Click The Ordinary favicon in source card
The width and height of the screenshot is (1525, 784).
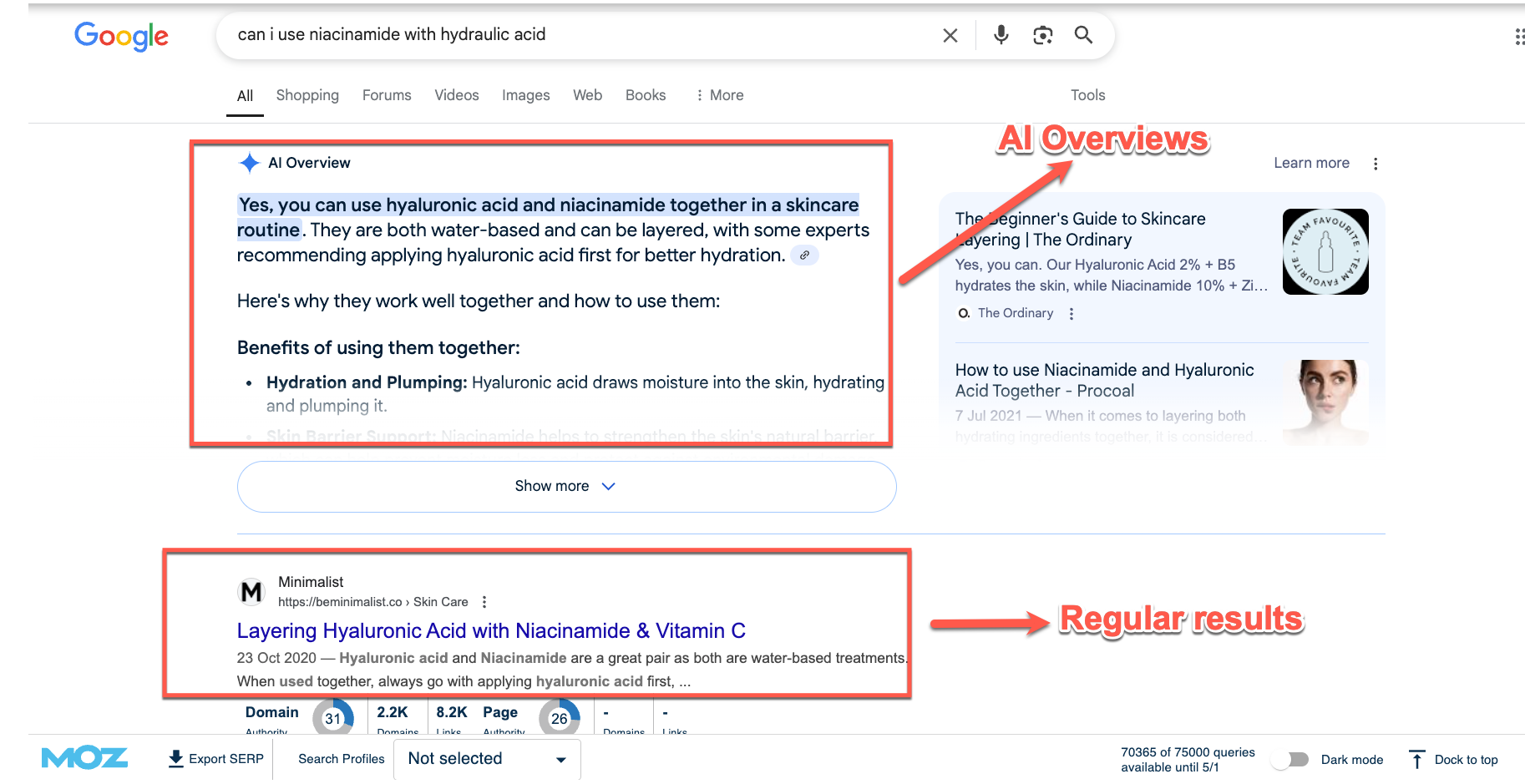point(964,313)
